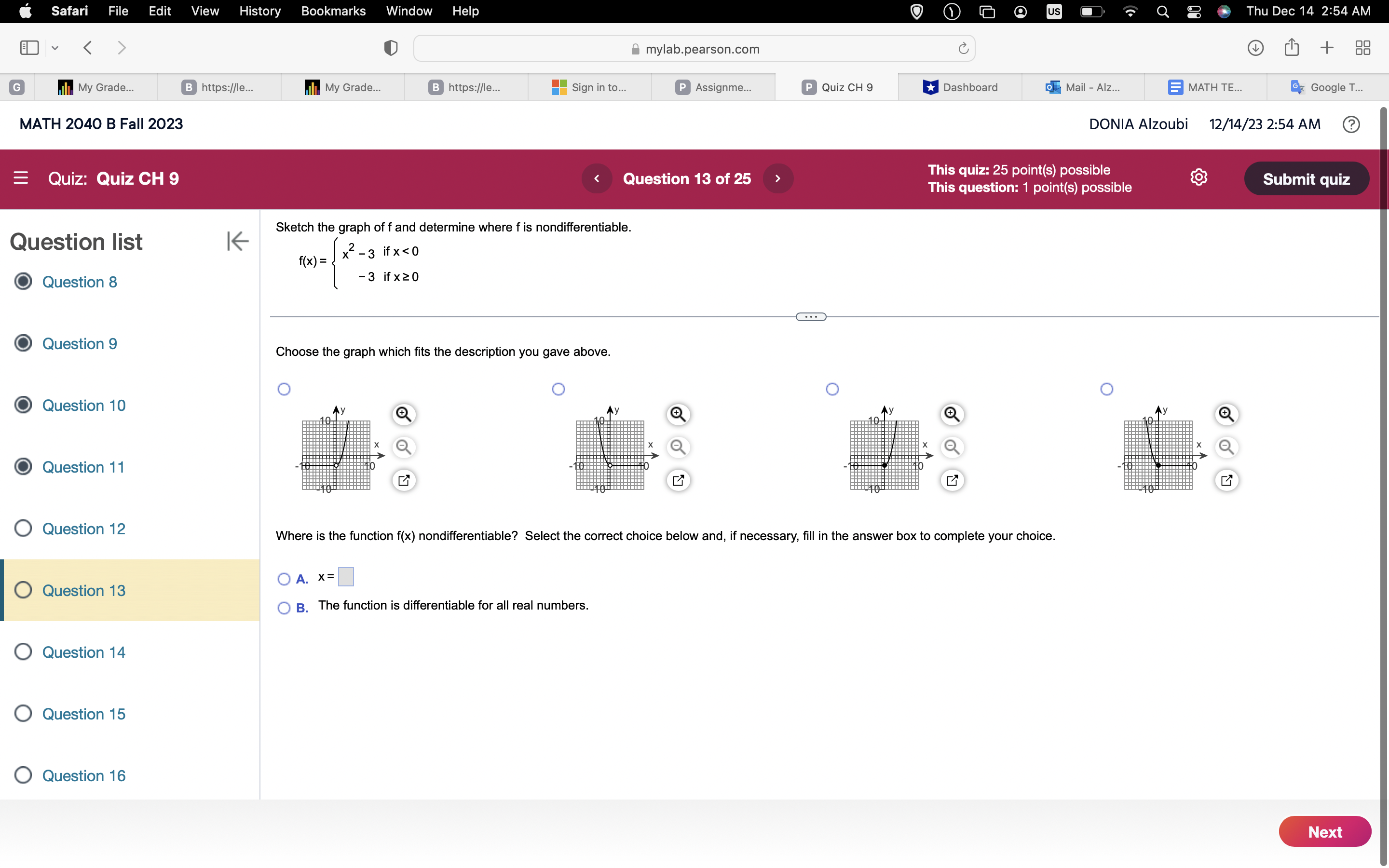Show the Safari tab overview grid

[x=1362, y=48]
